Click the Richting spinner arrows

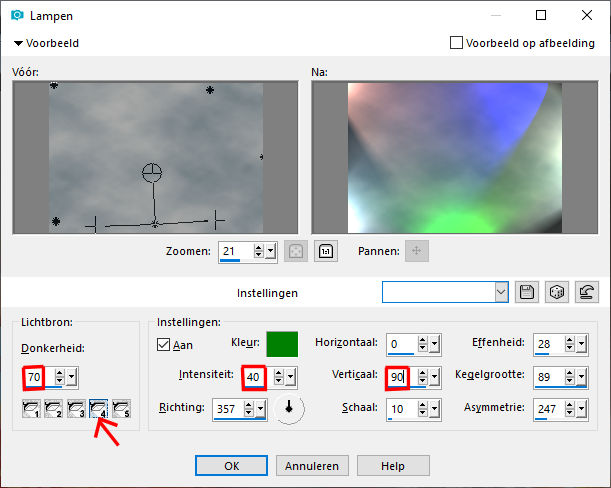[249, 408]
